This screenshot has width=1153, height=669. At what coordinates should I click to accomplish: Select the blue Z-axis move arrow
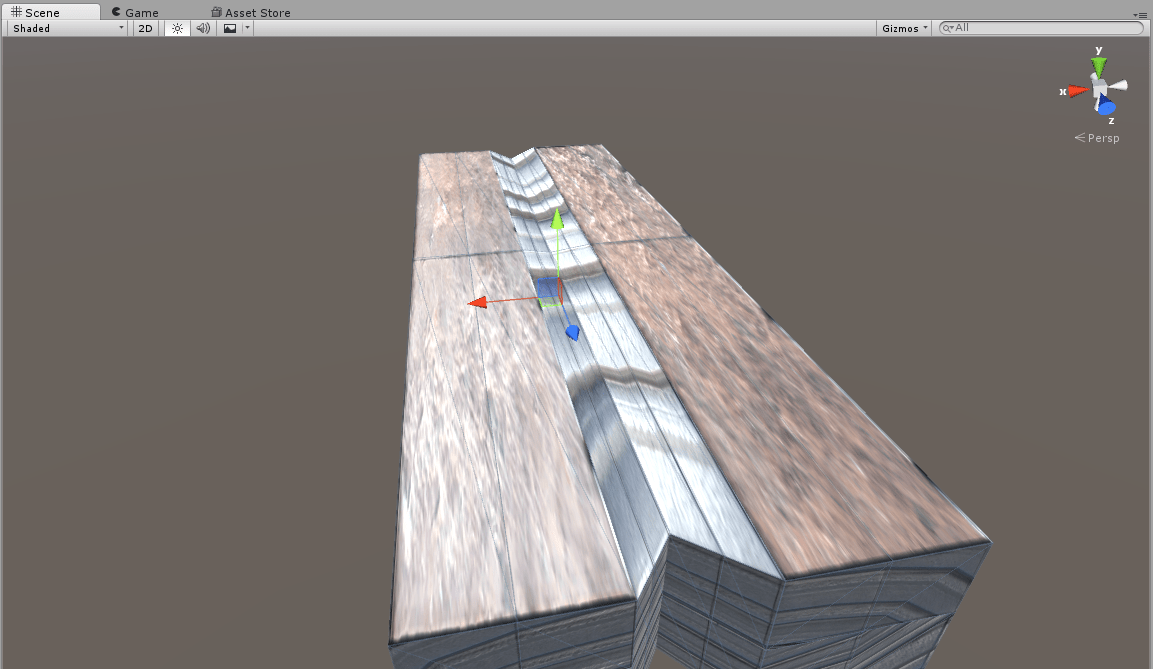(x=572, y=330)
